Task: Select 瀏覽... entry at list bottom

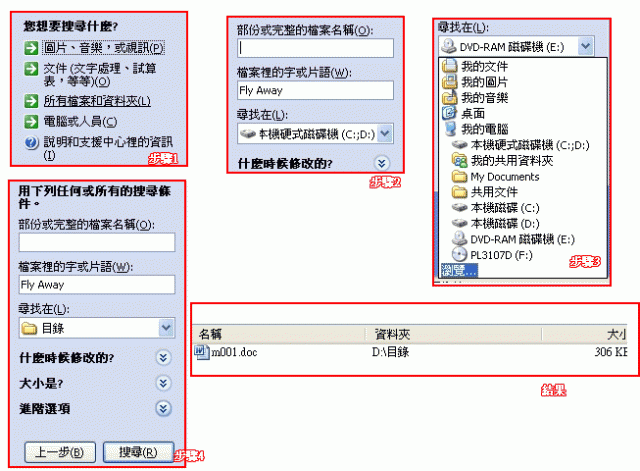Action: click(459, 270)
